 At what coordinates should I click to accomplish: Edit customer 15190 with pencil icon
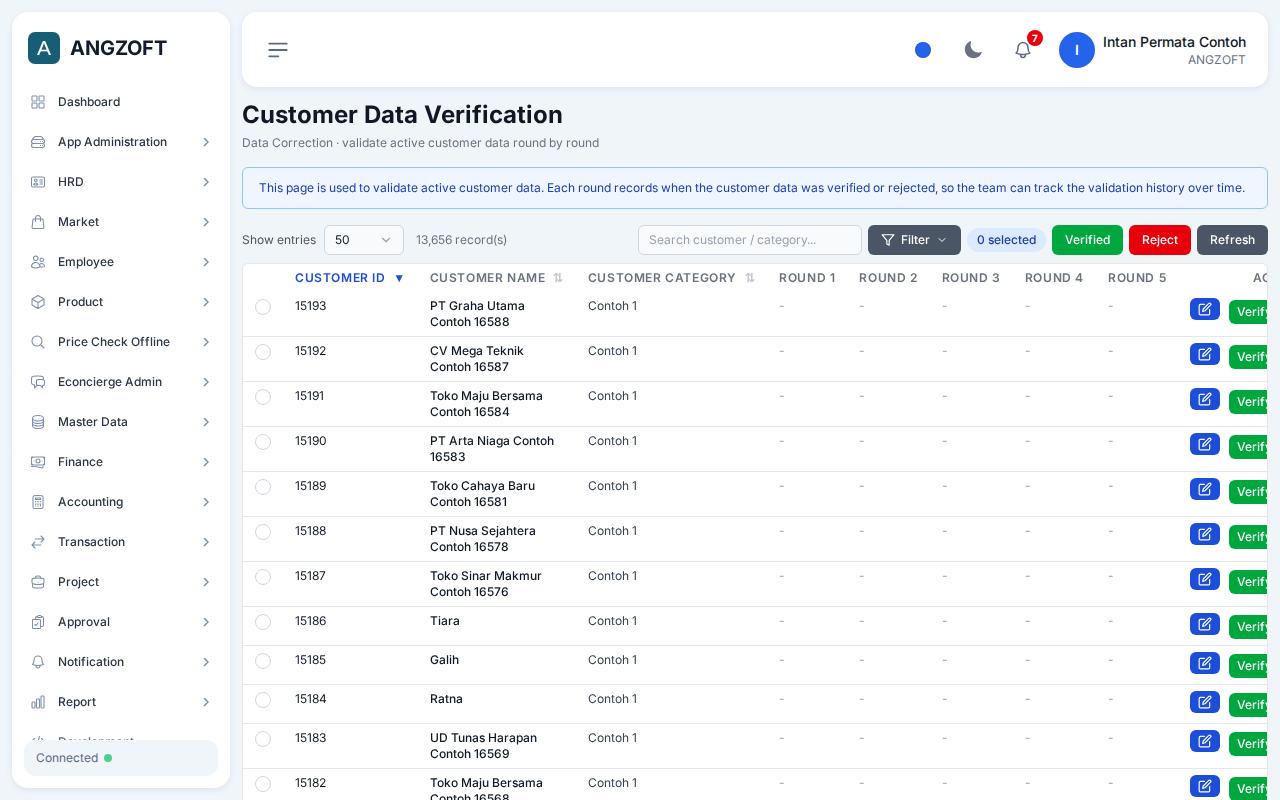(x=1205, y=444)
